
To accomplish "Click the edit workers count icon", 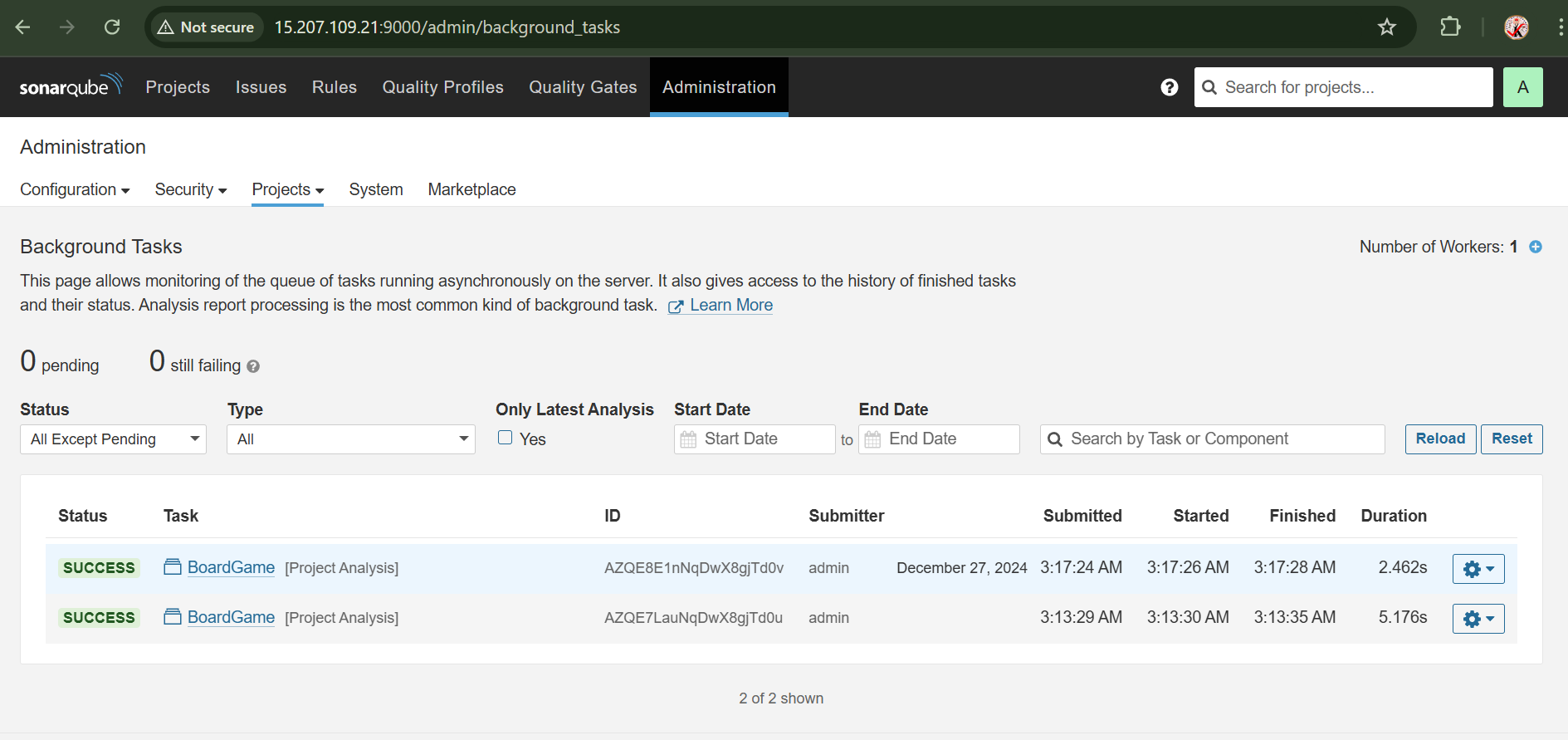I will click(1535, 247).
